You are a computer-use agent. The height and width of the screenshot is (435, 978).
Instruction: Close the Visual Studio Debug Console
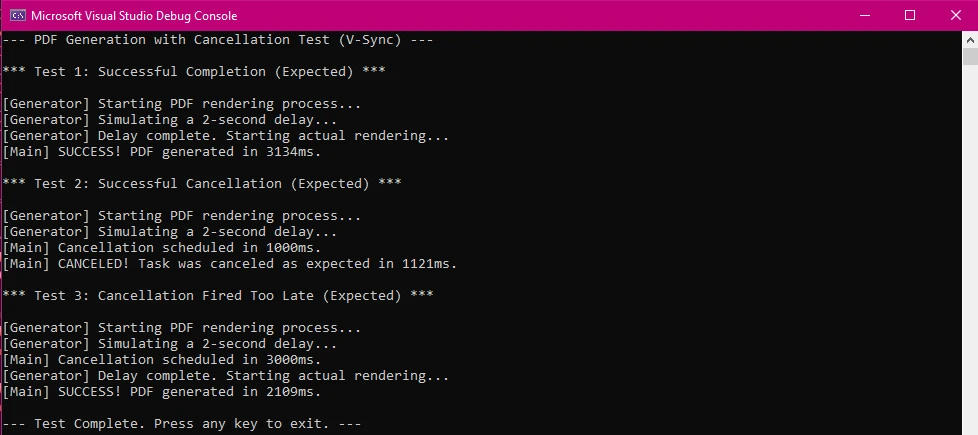click(955, 15)
